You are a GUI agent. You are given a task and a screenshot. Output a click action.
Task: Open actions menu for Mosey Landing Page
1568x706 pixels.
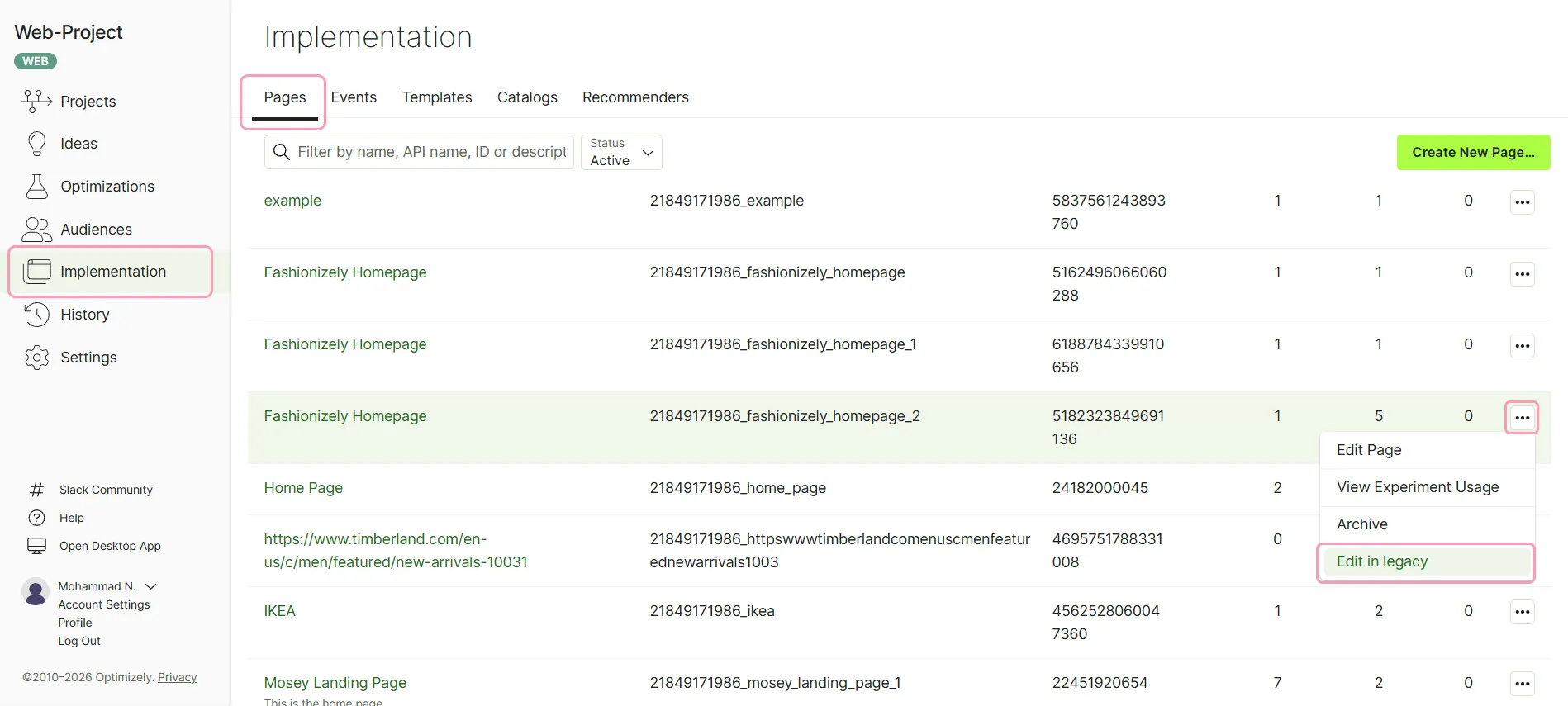[x=1522, y=684]
